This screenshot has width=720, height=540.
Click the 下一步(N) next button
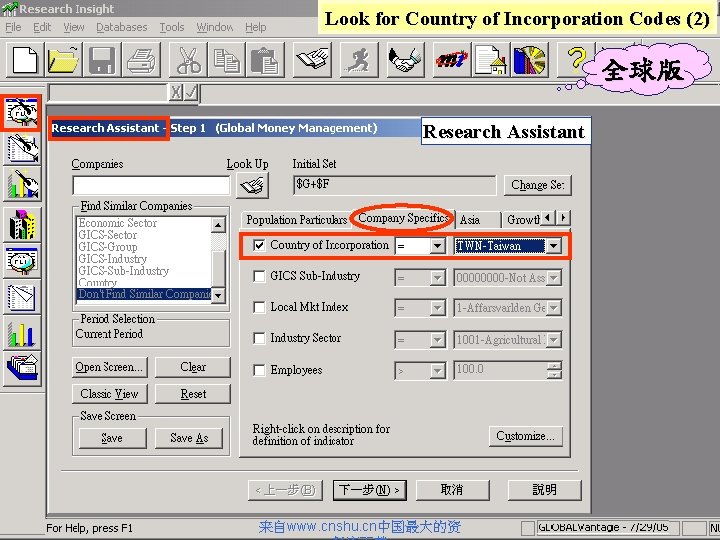(369, 490)
